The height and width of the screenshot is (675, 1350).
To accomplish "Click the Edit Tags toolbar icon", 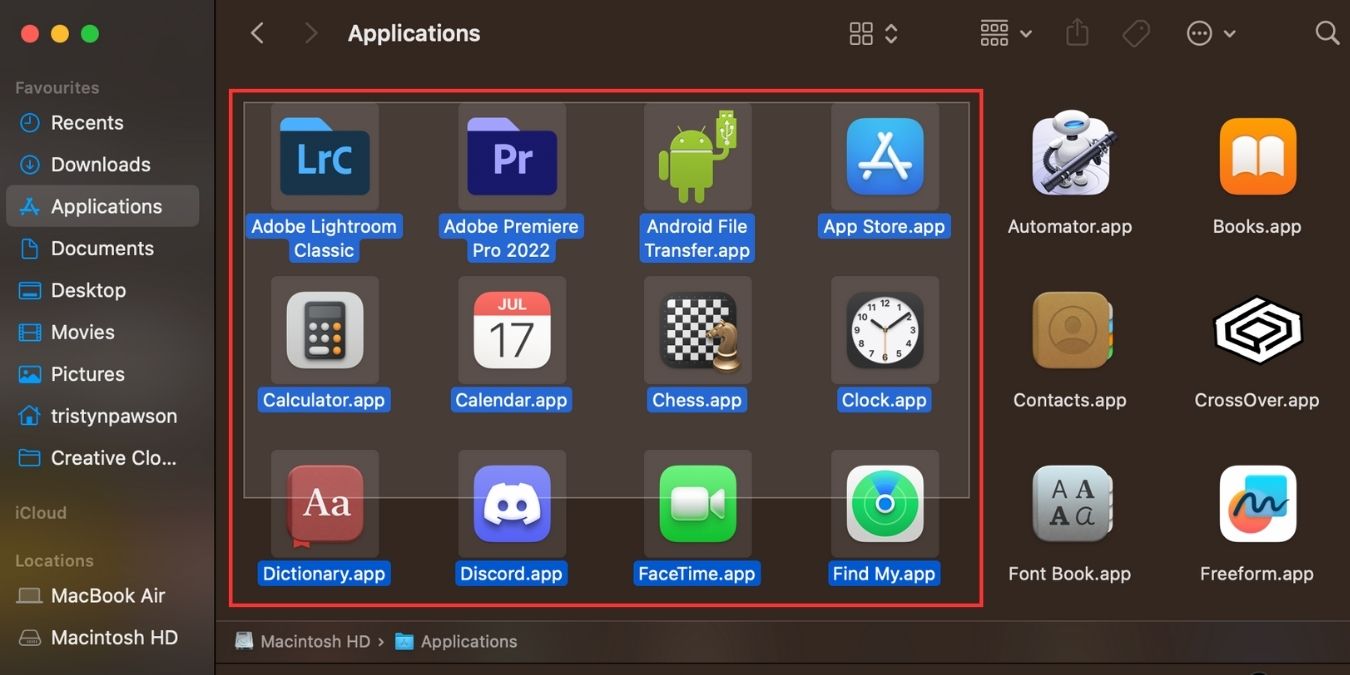I will [x=1136, y=34].
